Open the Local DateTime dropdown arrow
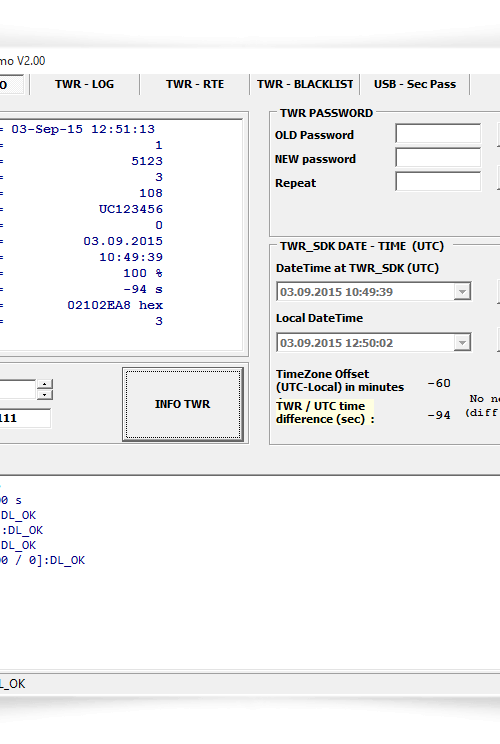This screenshot has width=500, height=744. [x=462, y=343]
